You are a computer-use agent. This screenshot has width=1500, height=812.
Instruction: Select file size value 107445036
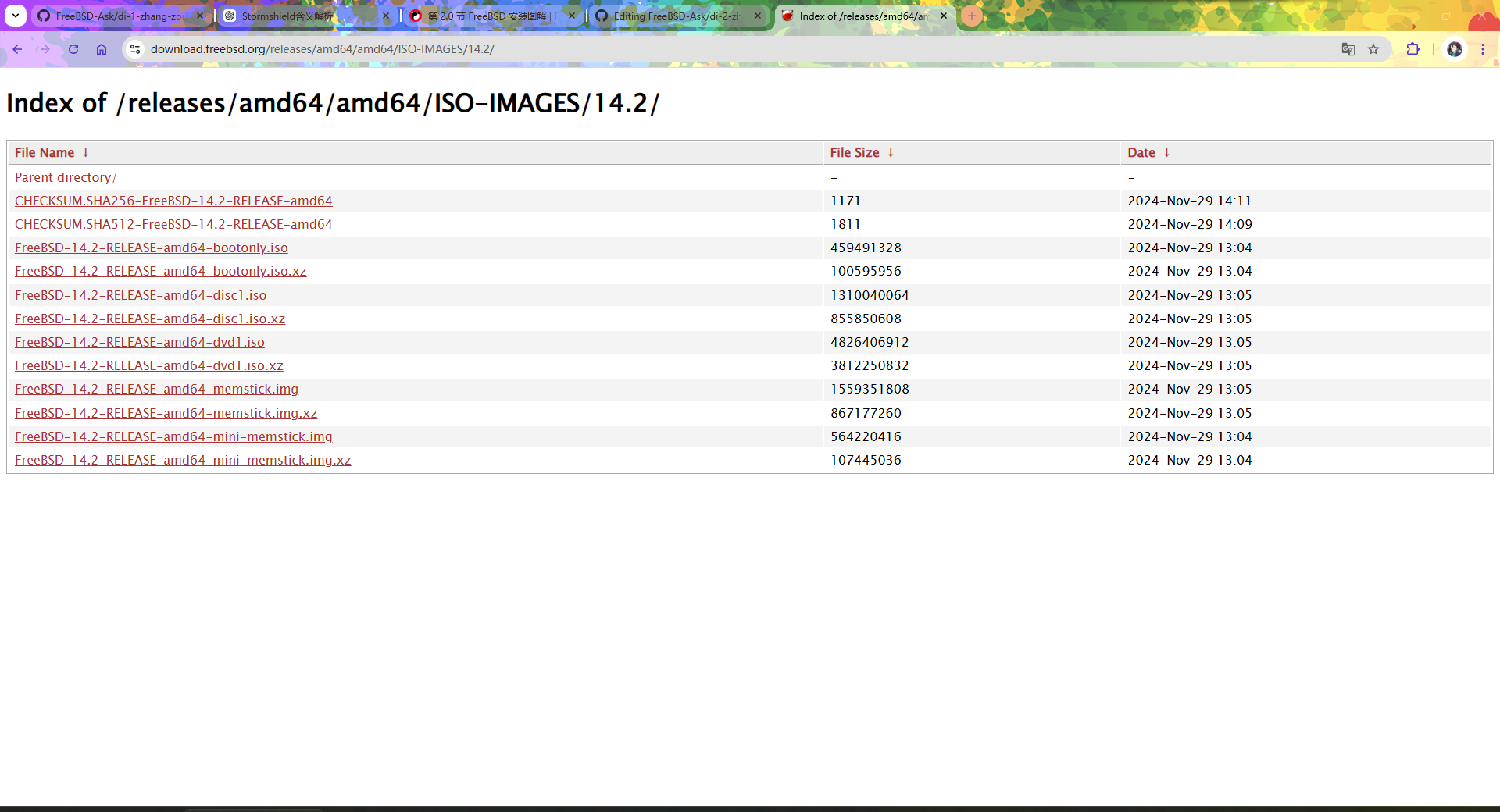pyautogui.click(x=866, y=461)
